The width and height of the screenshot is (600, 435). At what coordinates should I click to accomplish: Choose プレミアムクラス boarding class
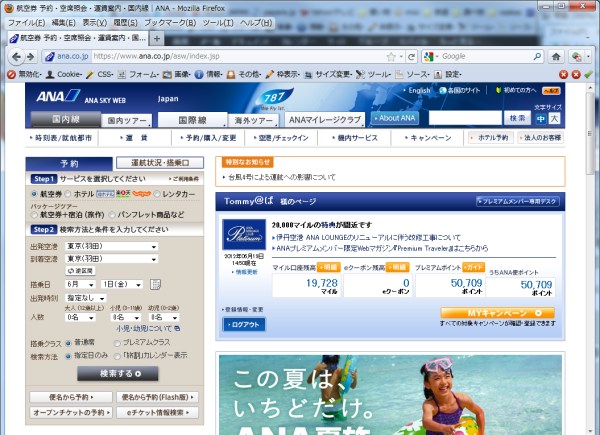coord(117,343)
